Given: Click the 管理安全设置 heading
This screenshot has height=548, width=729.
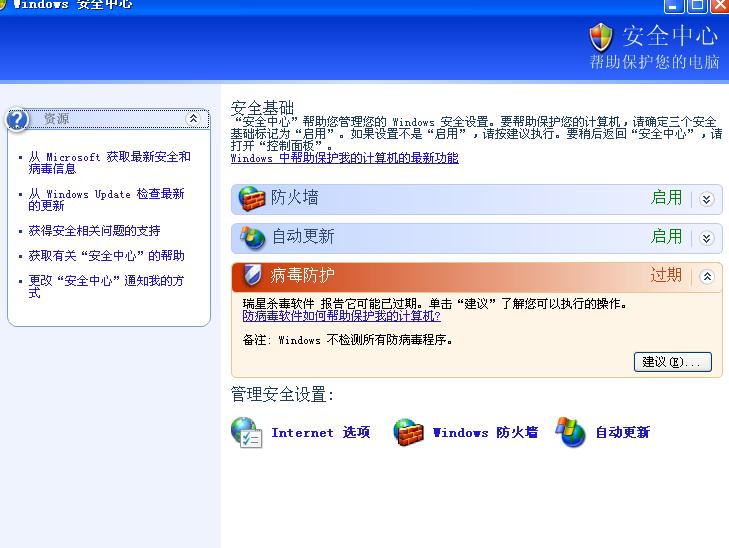Looking at the screenshot, I should click(282, 395).
